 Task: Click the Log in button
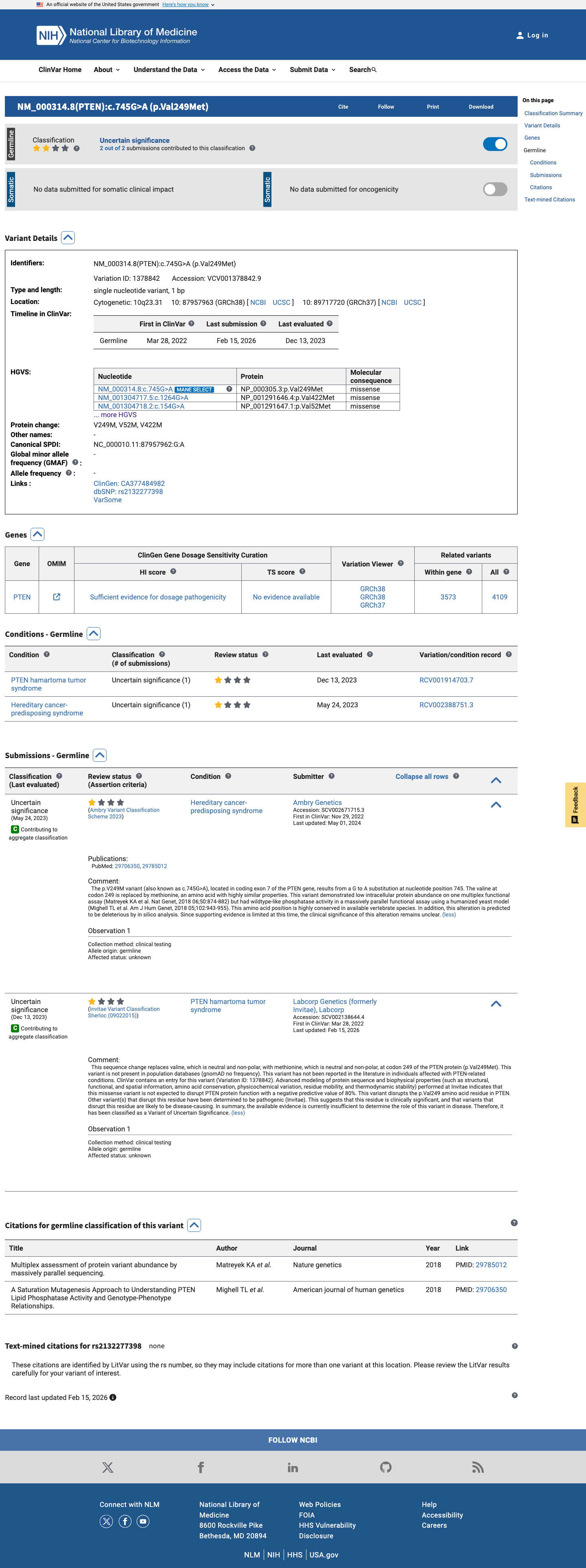point(532,35)
